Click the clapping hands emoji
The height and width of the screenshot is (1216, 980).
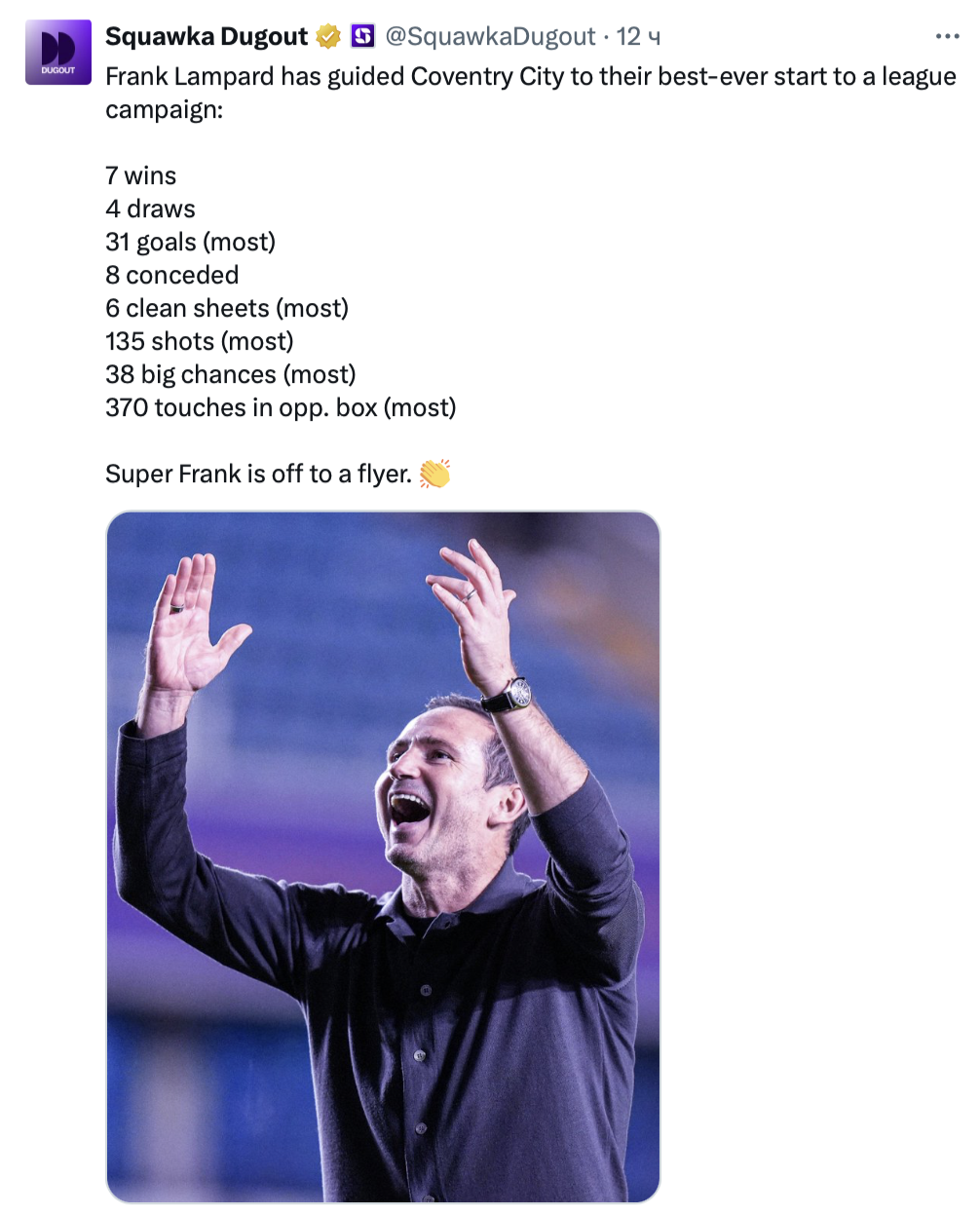point(434,474)
